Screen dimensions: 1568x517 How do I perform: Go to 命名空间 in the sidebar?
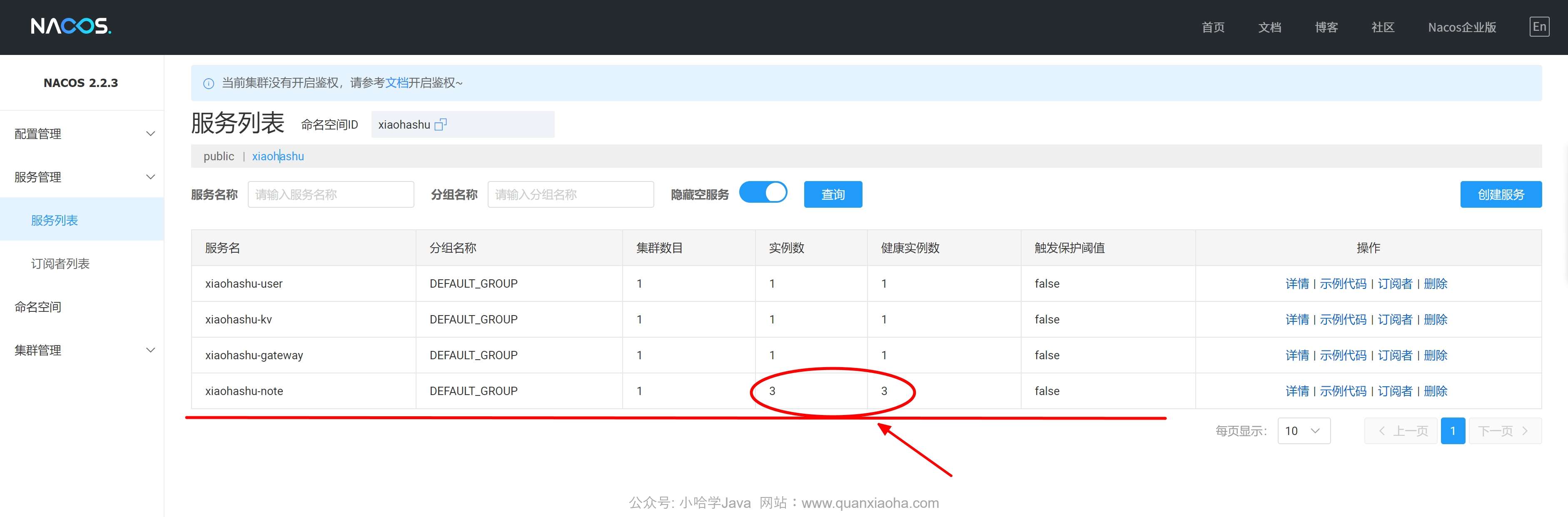point(38,306)
